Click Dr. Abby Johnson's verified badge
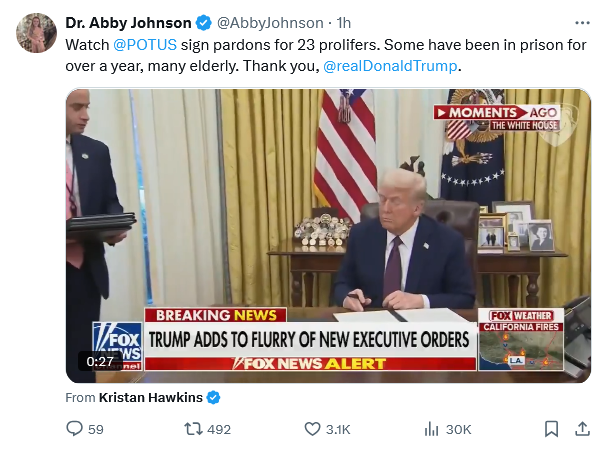Image resolution: width=609 pixels, height=450 pixels. pyautogui.click(x=204, y=23)
